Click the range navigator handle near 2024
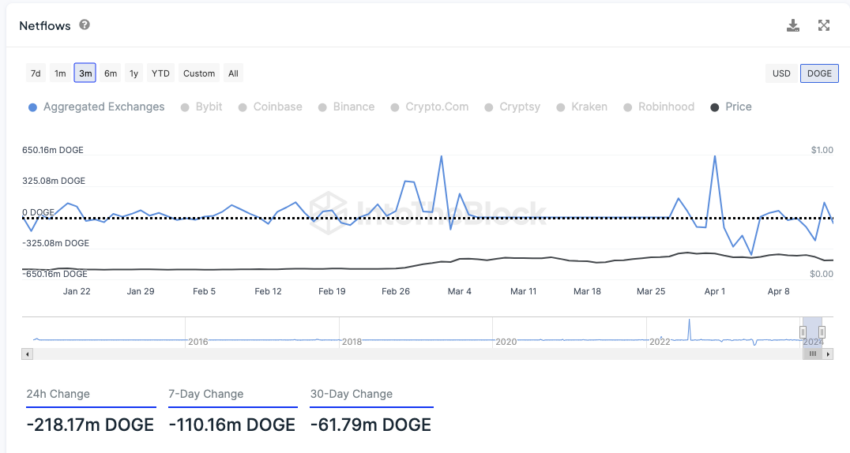 (x=802, y=332)
